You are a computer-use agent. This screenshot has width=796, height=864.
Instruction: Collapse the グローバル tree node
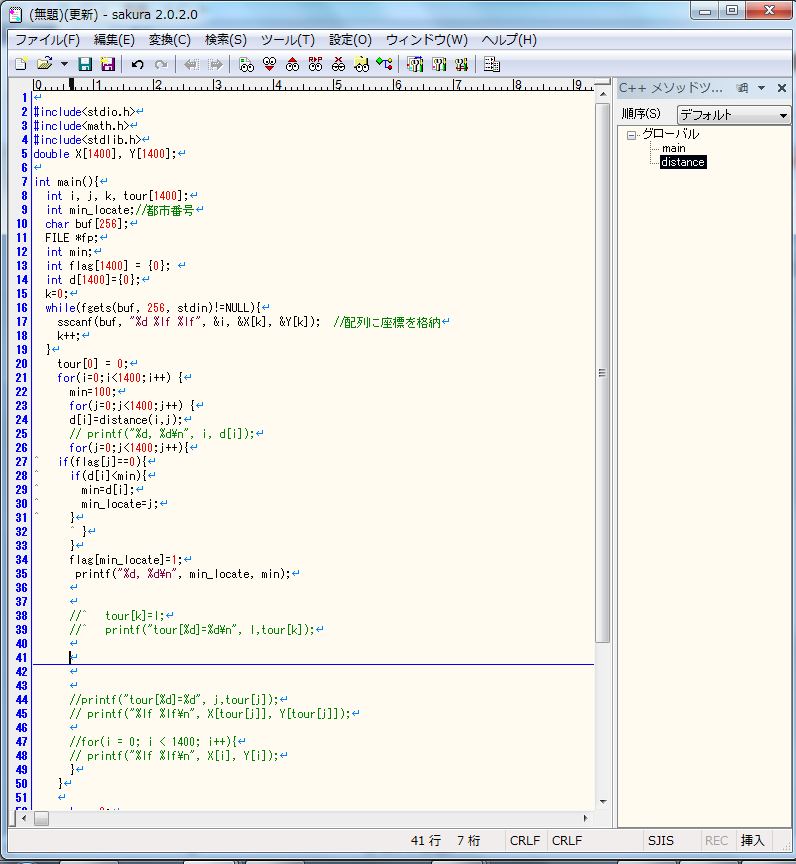tap(632, 134)
